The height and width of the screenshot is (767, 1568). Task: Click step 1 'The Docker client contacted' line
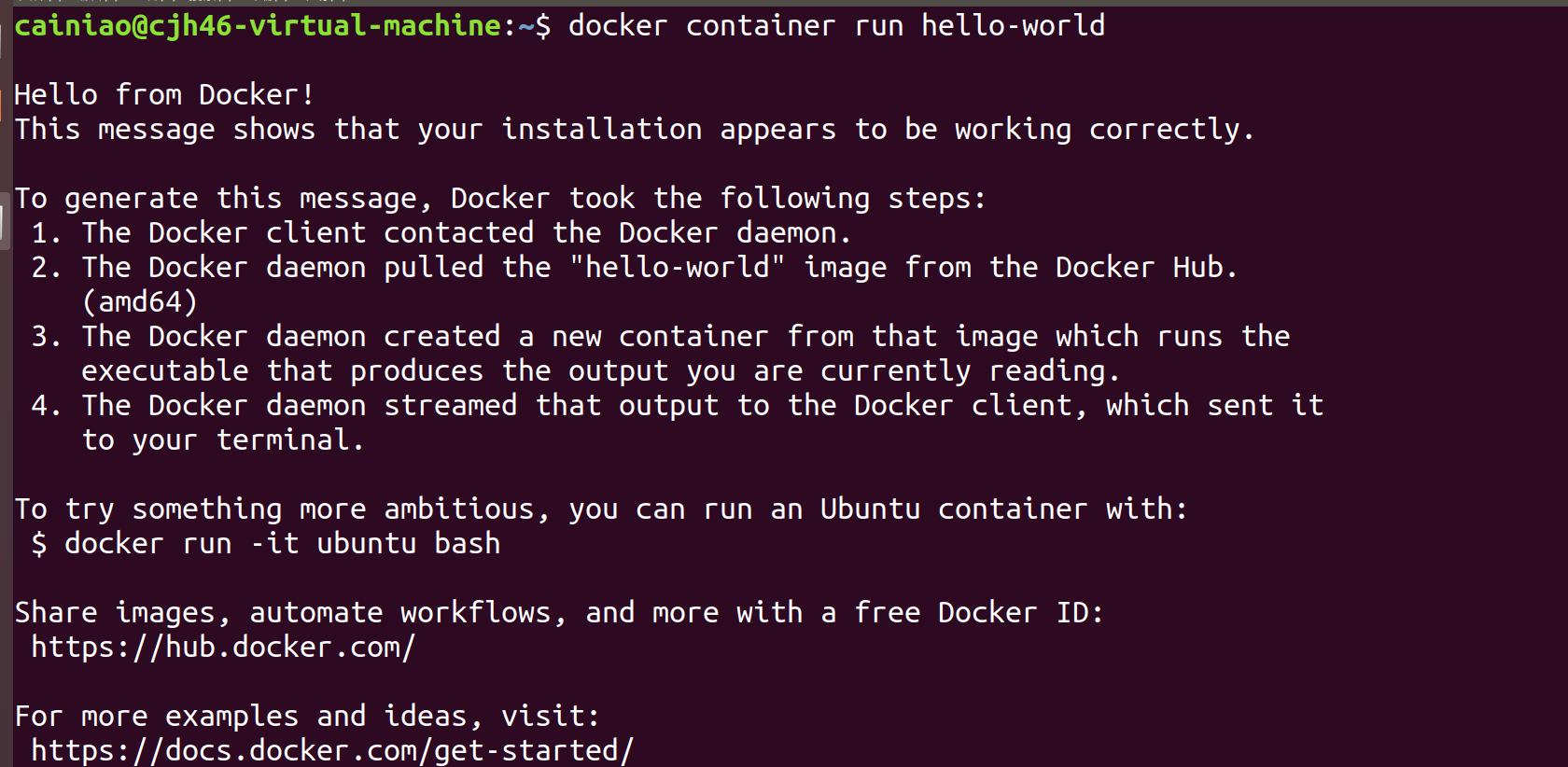(x=441, y=233)
